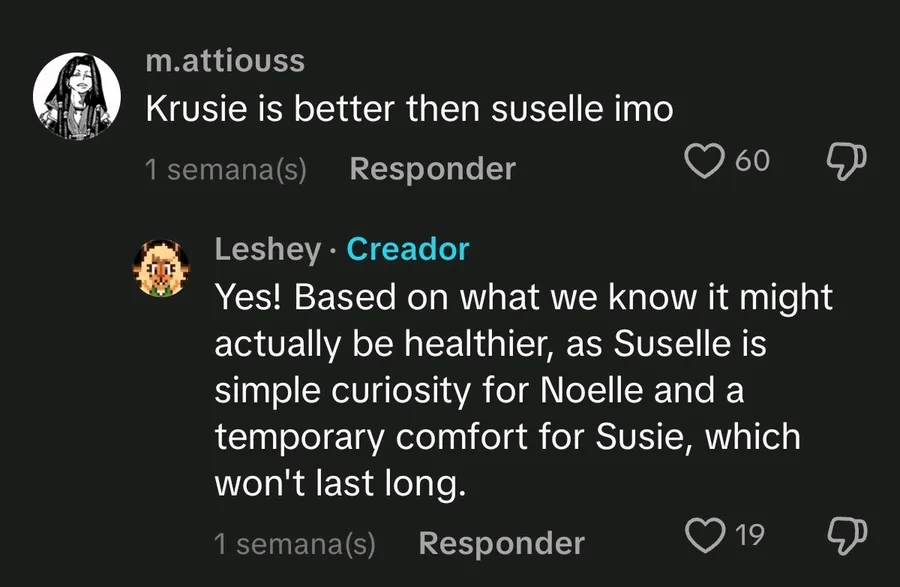Click the timestamp under m.attiouss comment
Viewport: 900px width, 587px height.
pos(226,169)
